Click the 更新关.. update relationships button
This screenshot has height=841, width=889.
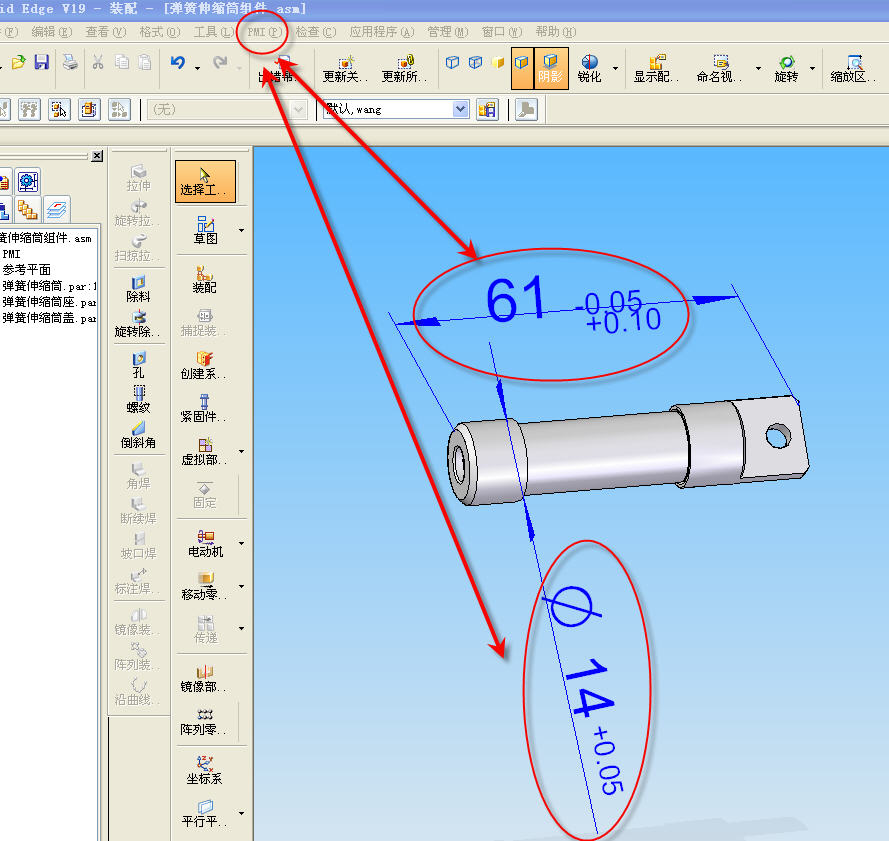coord(345,69)
